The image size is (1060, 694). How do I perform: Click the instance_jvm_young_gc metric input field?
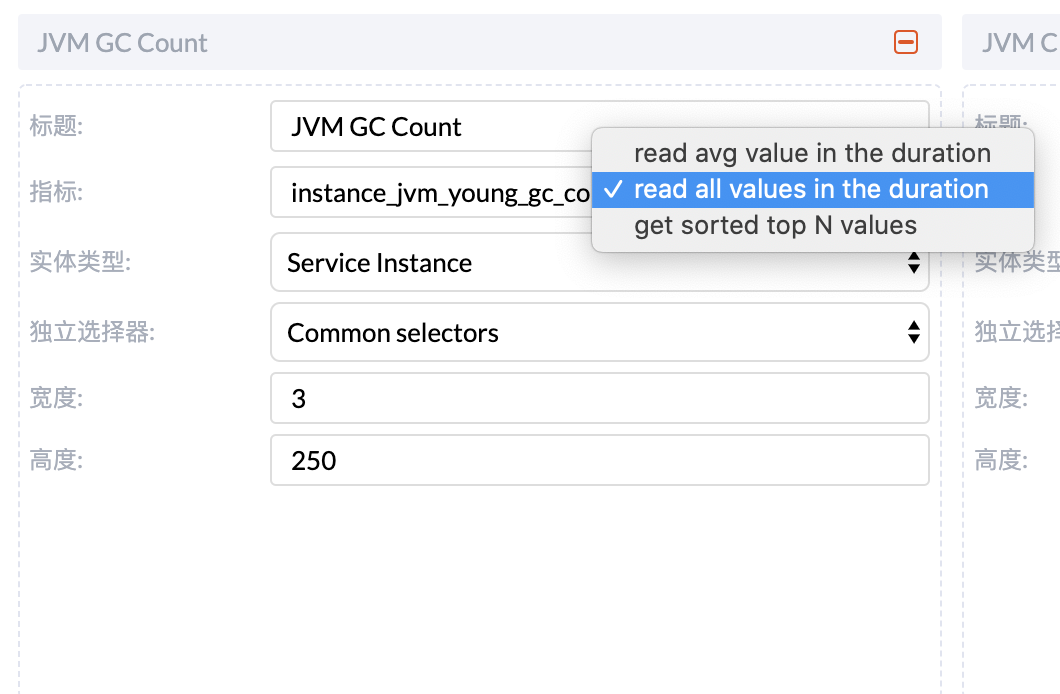431,193
